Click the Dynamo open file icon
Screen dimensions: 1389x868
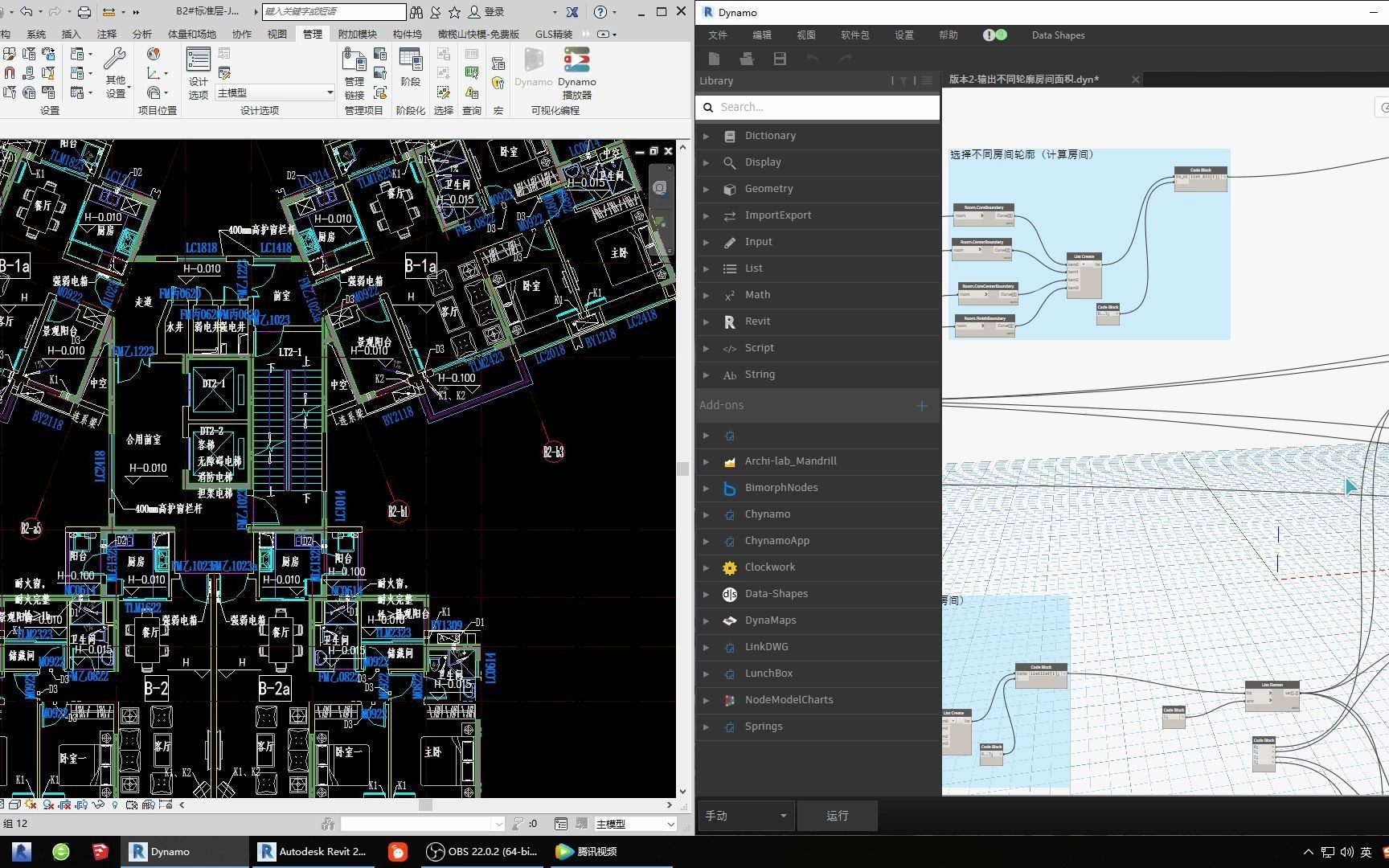click(x=747, y=59)
